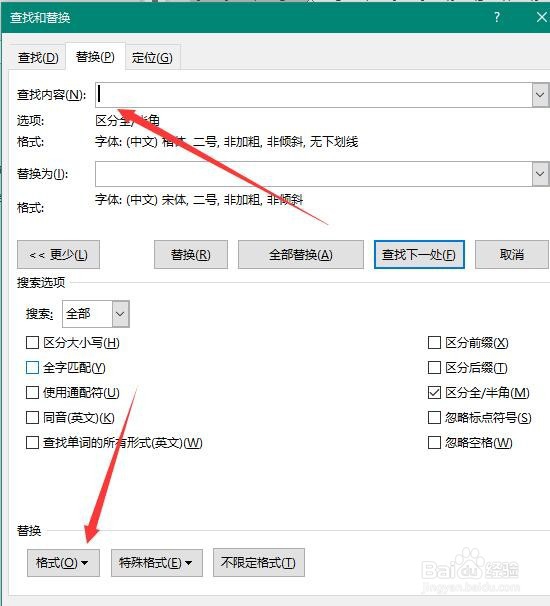Image resolution: width=550 pixels, height=606 pixels.
Task: Select the 替换(P) tab
Action: point(95,57)
